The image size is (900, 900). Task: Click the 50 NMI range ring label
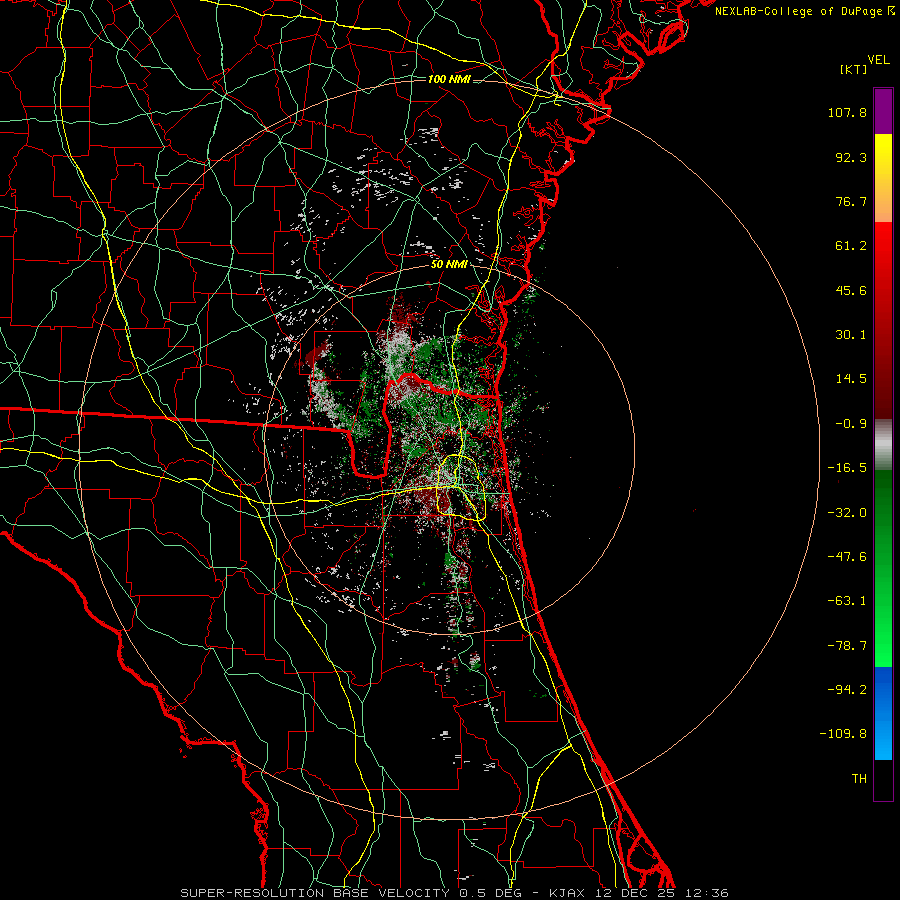[x=449, y=265]
